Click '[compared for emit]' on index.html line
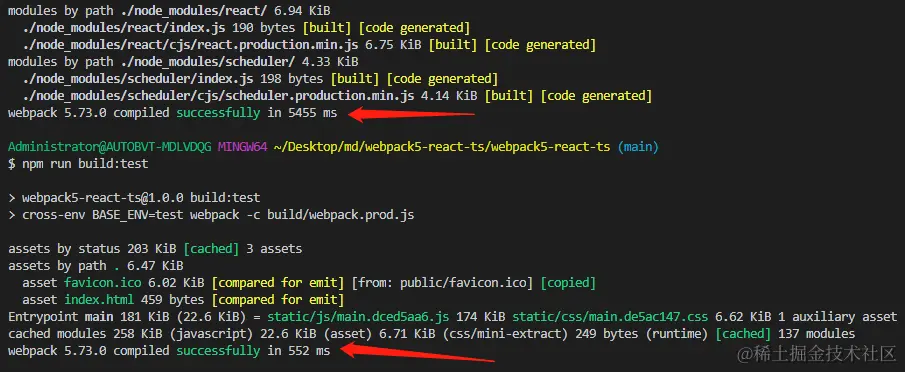This screenshot has height=372, width=905. pyautogui.click(x=278, y=300)
